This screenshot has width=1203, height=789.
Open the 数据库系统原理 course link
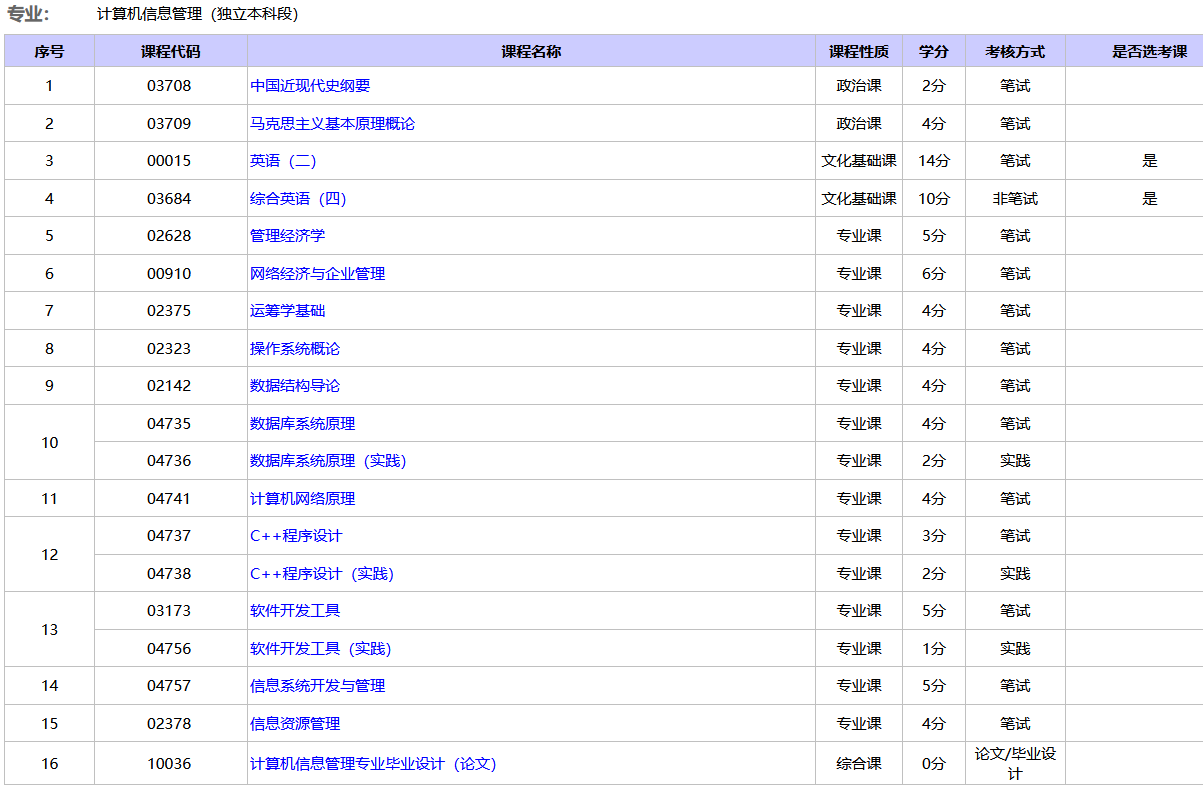pyautogui.click(x=302, y=424)
